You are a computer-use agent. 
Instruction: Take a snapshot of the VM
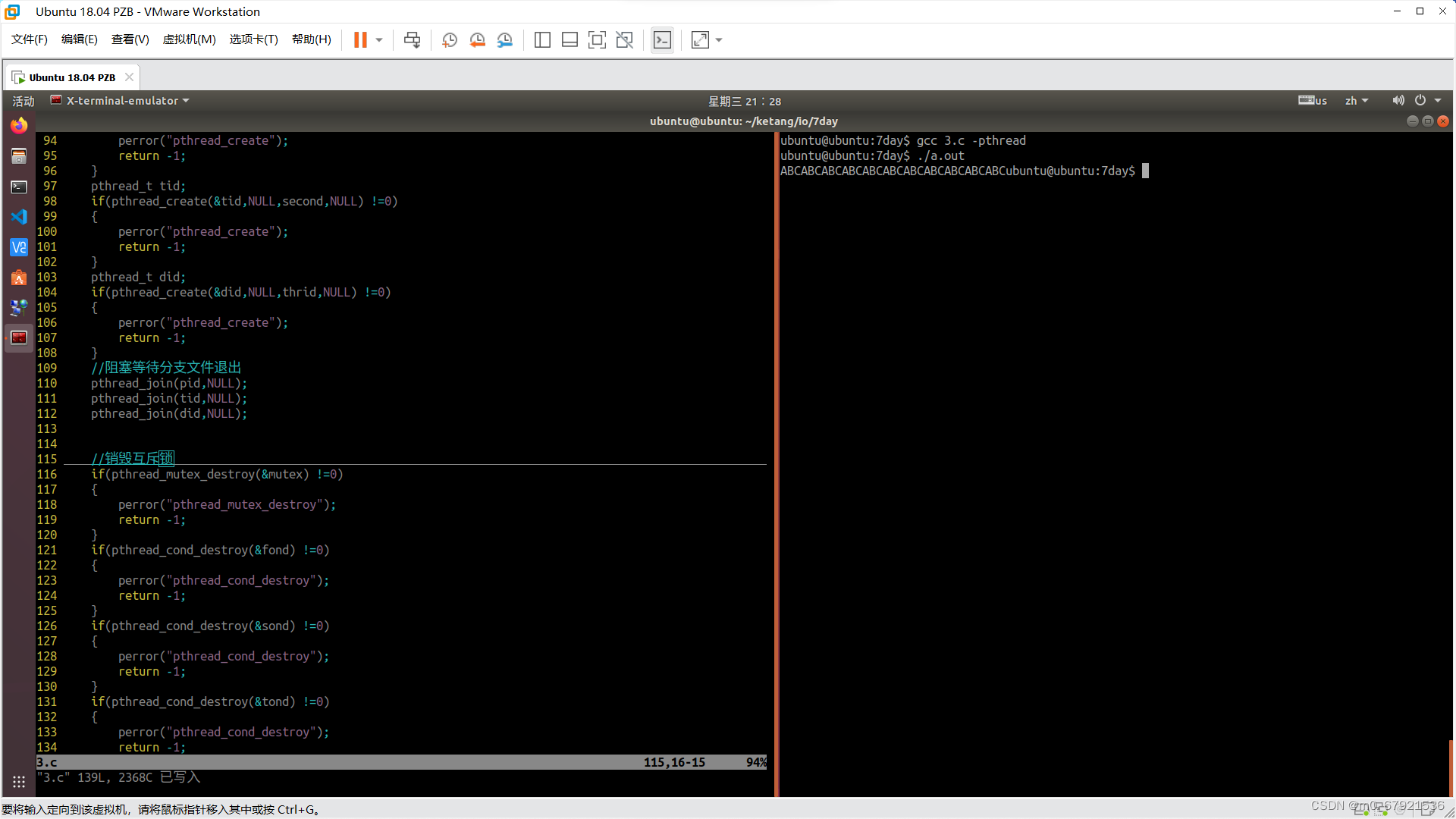450,40
